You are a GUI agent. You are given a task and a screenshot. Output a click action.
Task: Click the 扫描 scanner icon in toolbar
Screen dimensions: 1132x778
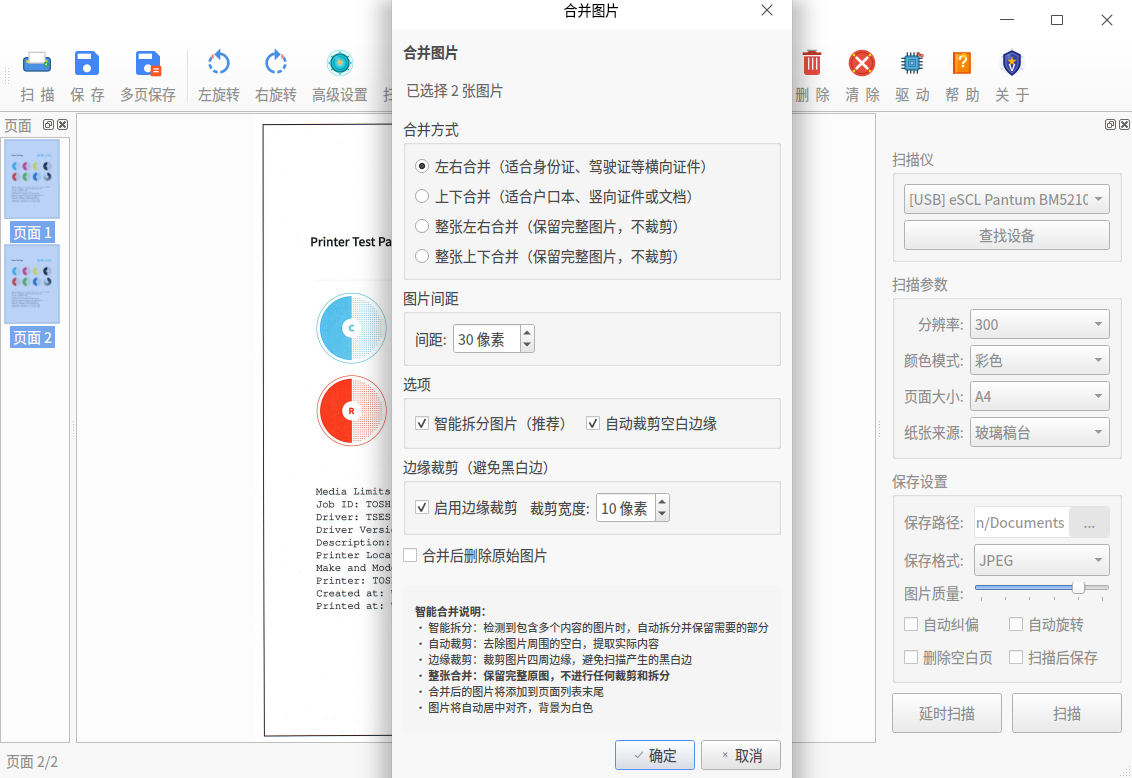[x=37, y=64]
